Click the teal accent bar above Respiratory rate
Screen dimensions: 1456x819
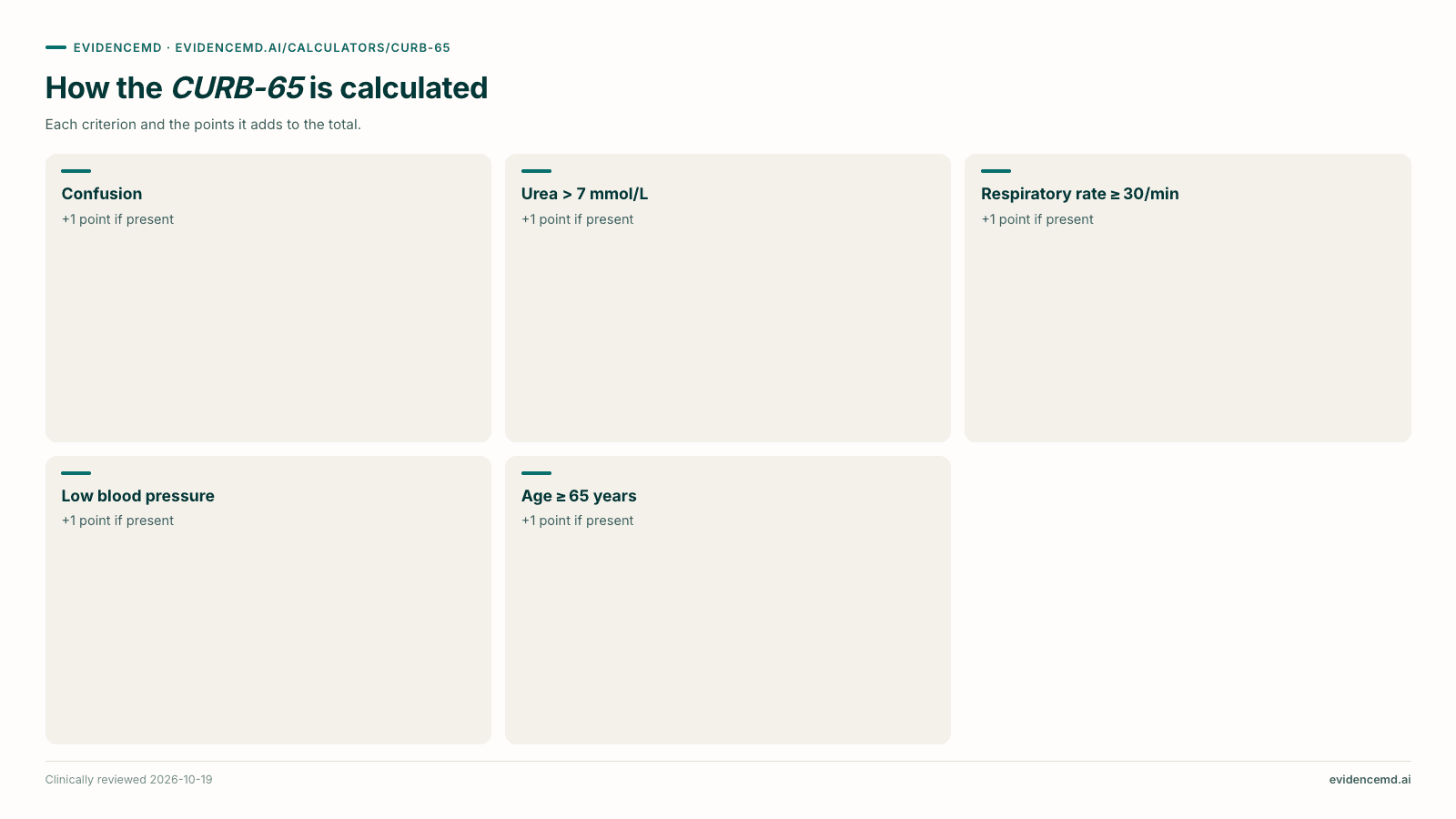(996, 171)
